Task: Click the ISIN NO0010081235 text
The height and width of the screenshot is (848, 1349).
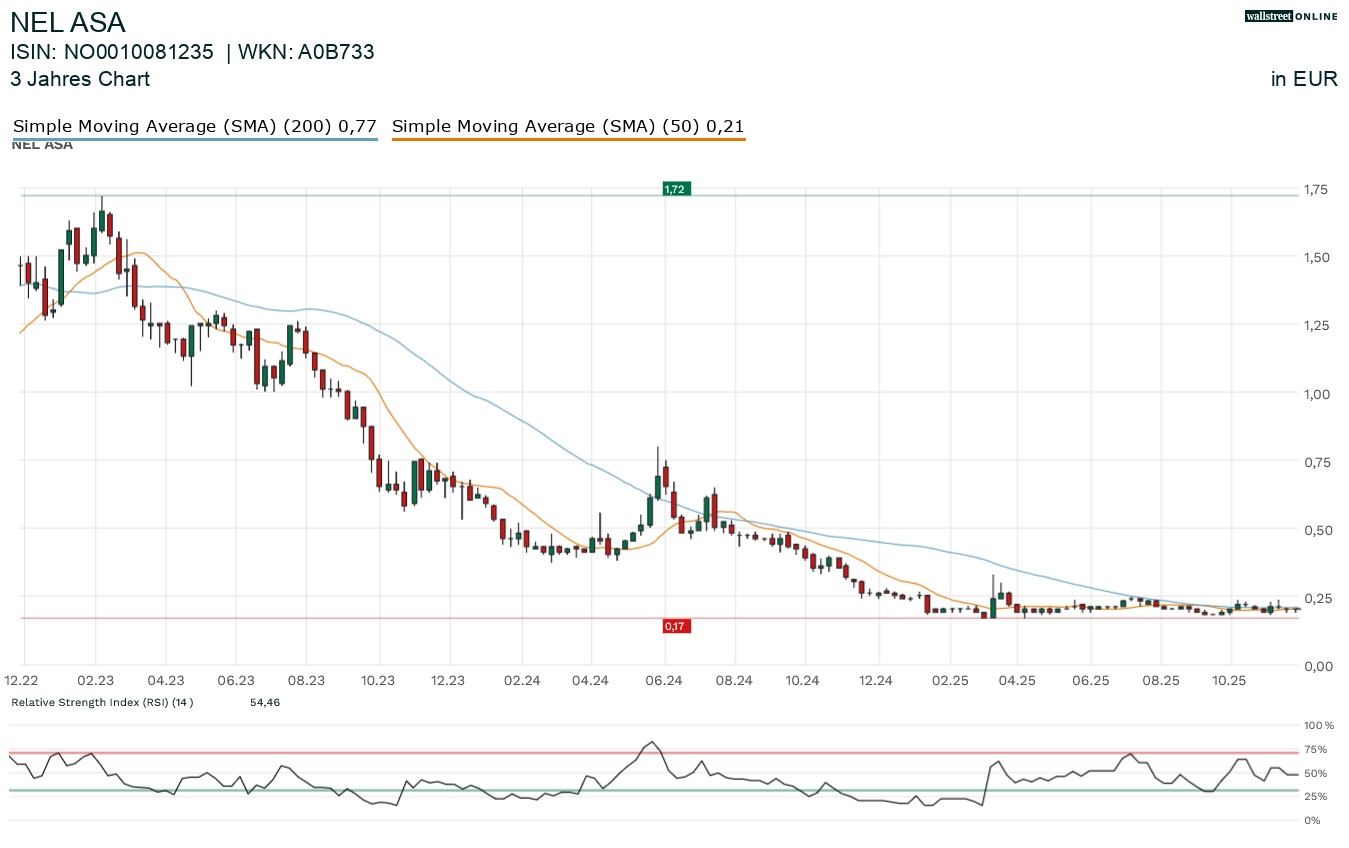Action: click(112, 52)
